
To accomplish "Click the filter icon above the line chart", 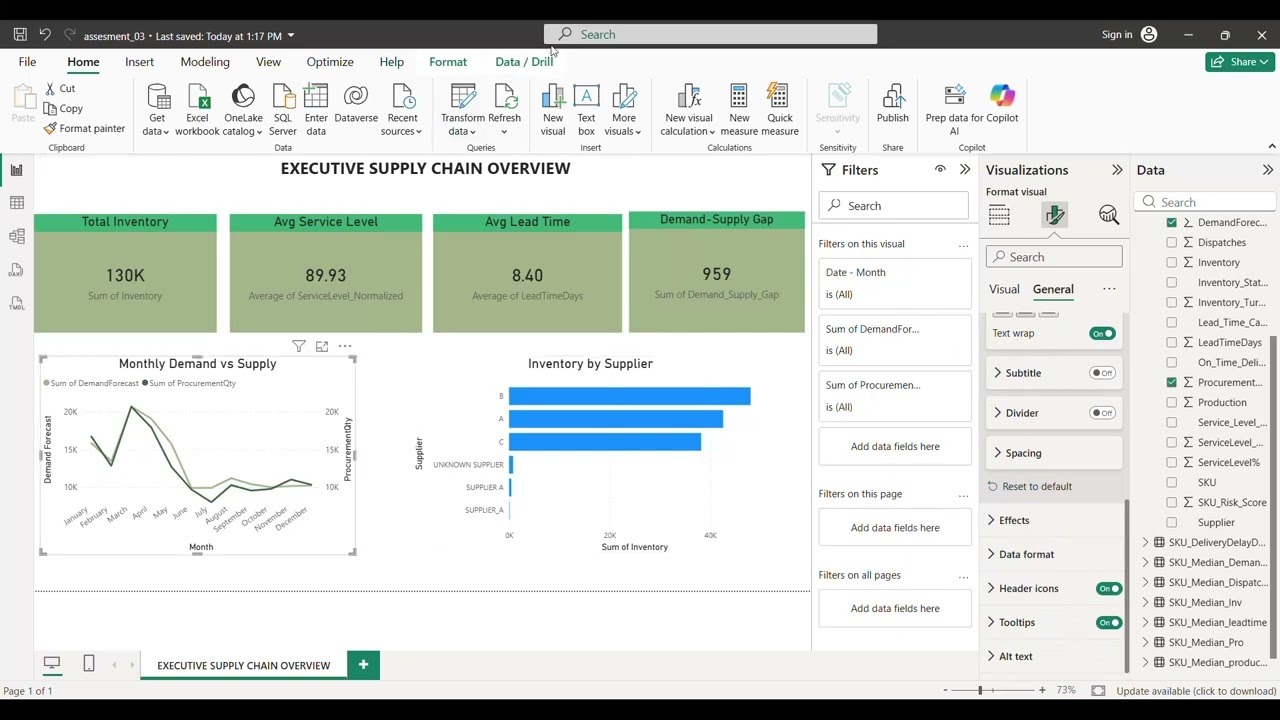I will (299, 346).
